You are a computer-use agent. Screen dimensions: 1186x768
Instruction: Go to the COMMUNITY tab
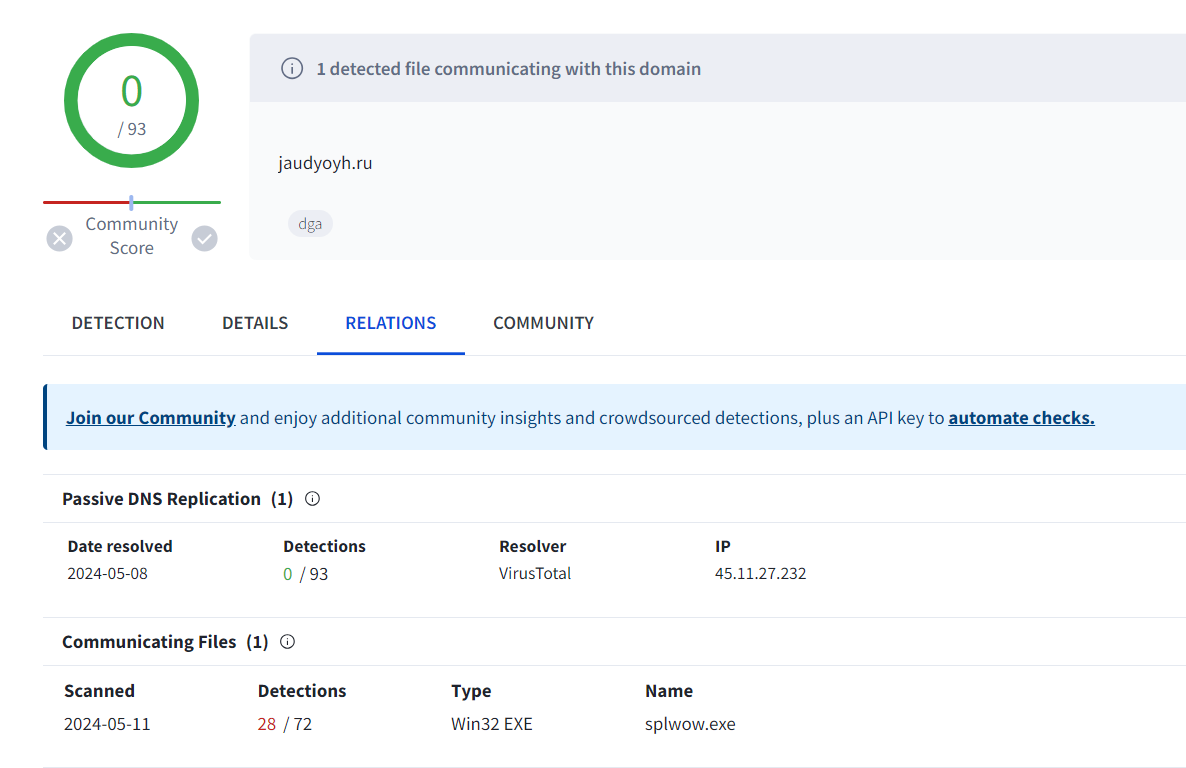tap(543, 323)
